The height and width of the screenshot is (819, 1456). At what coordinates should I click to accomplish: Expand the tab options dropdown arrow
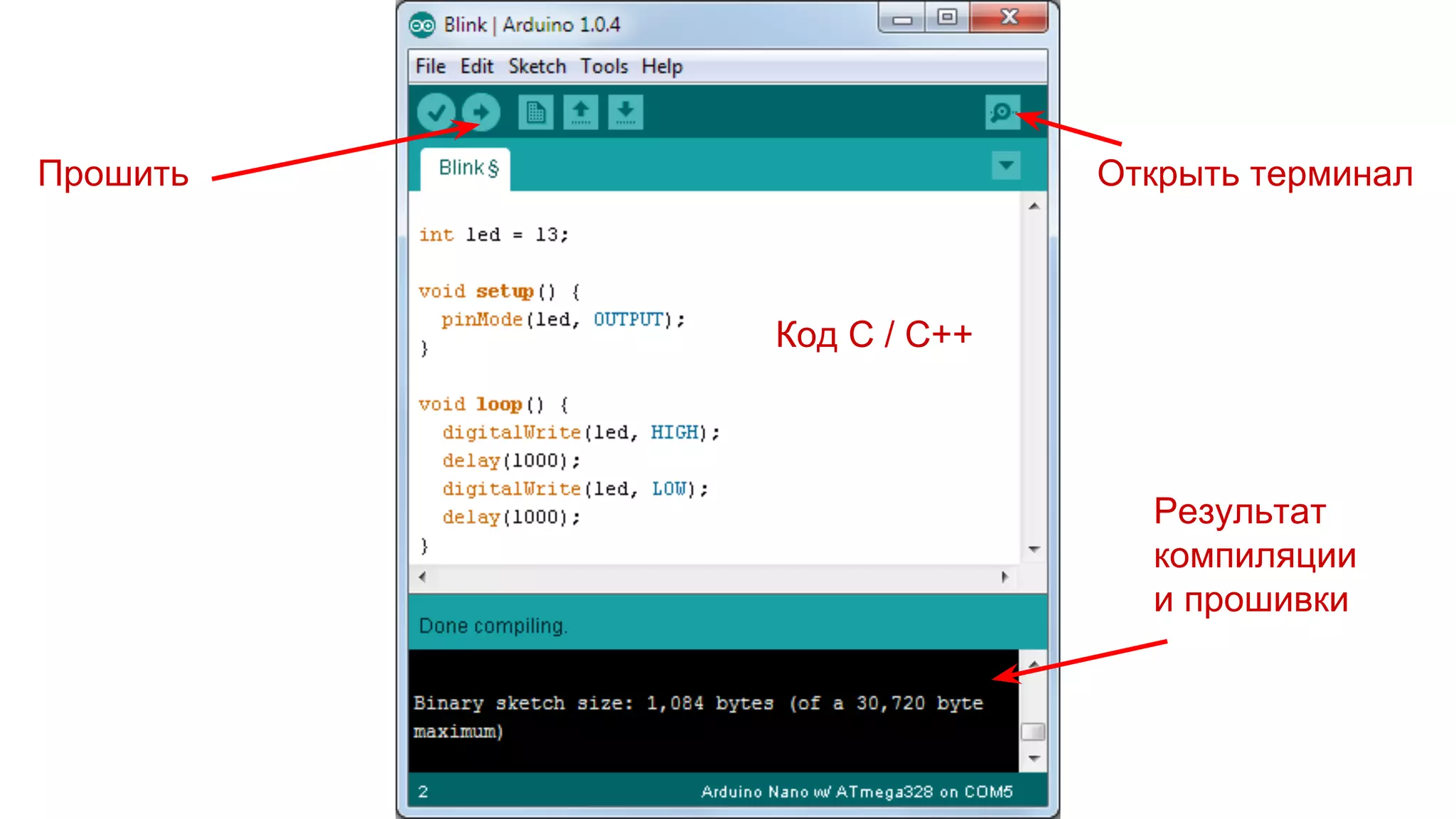pyautogui.click(x=1006, y=166)
